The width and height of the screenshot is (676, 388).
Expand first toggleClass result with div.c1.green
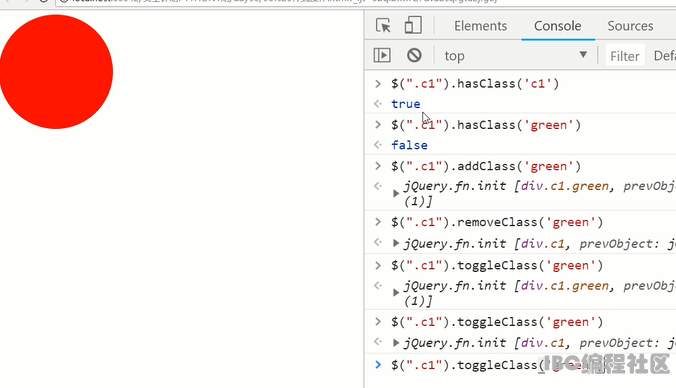[396, 293]
